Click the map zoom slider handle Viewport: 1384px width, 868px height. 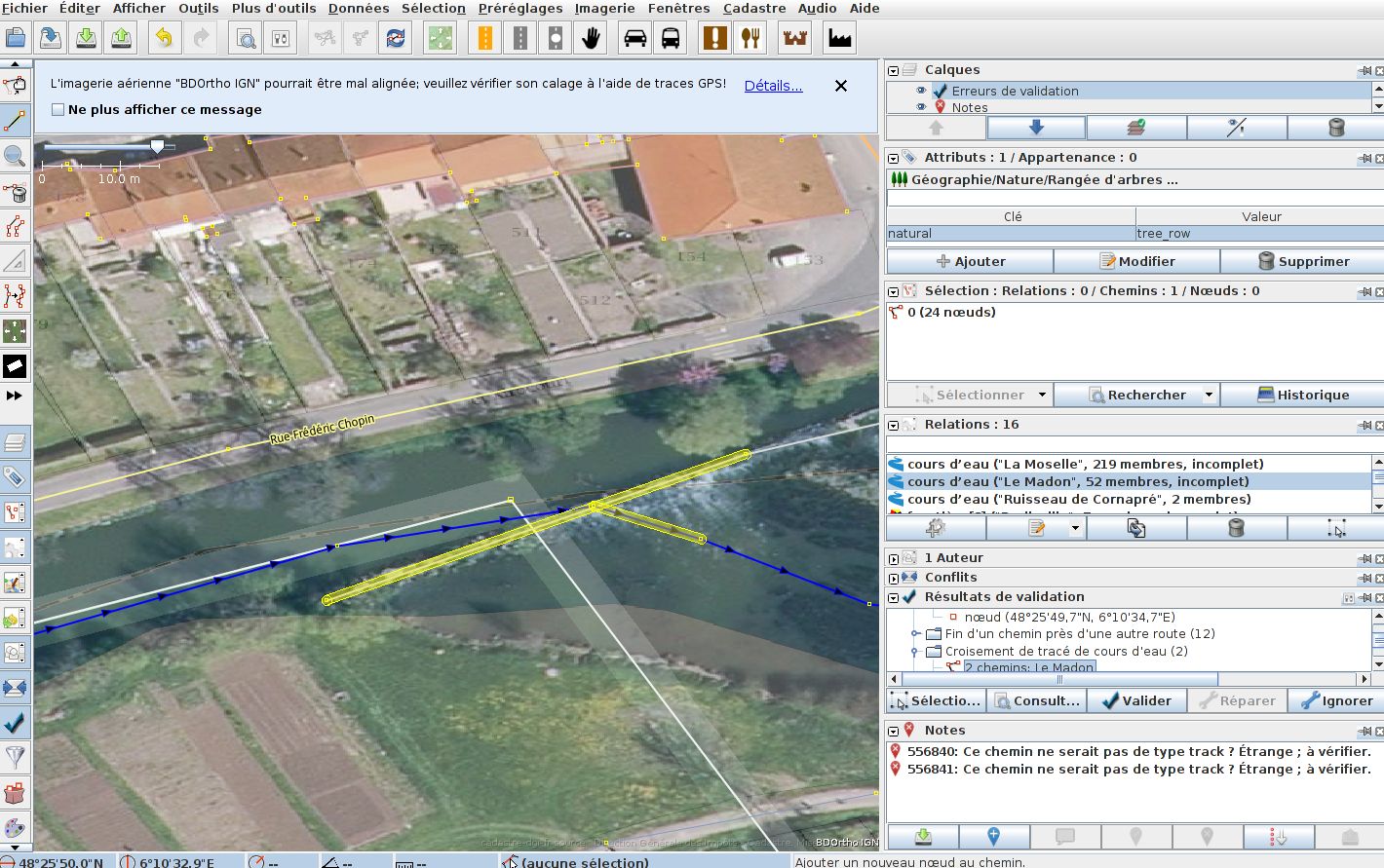click(157, 146)
